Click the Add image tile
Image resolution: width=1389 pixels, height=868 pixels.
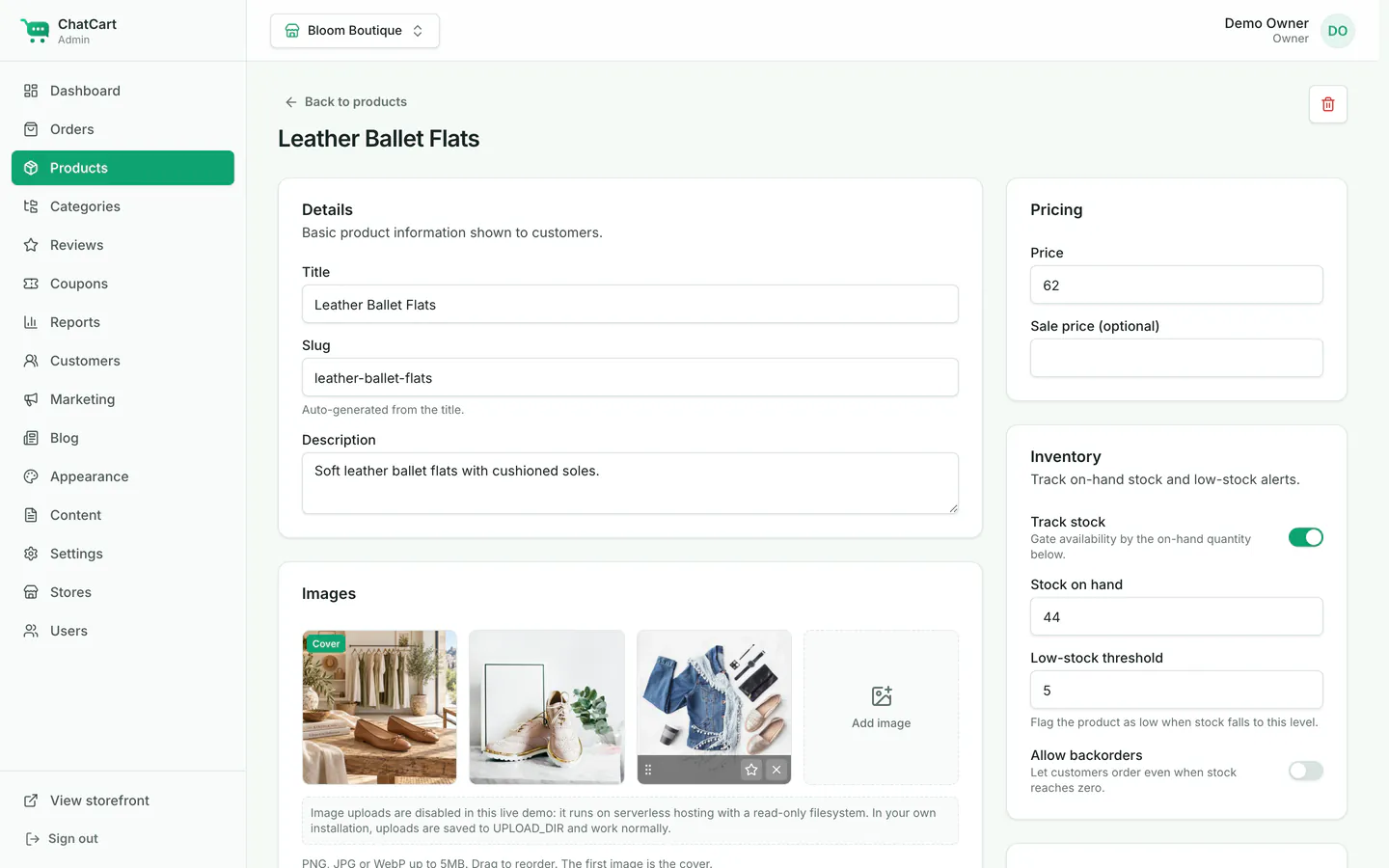tap(882, 707)
